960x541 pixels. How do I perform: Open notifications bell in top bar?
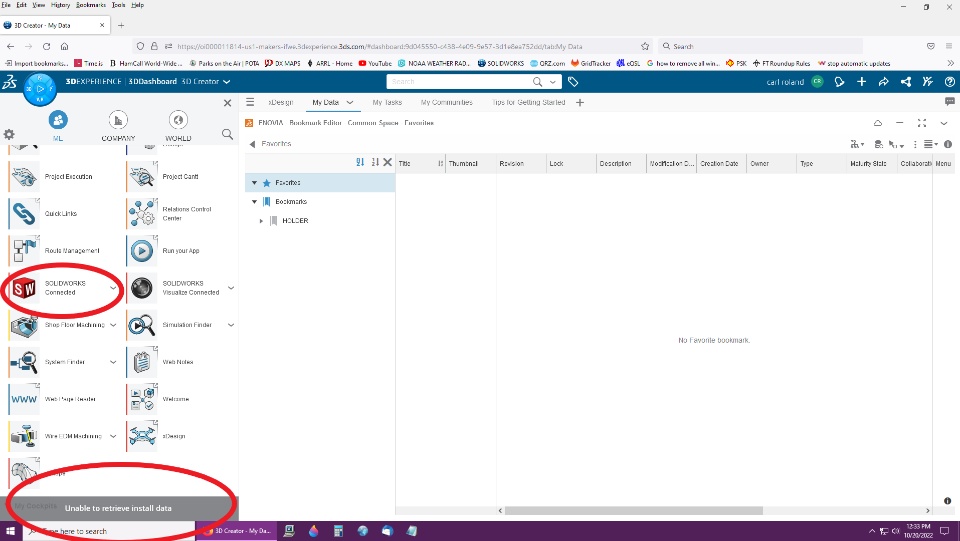coord(839,81)
